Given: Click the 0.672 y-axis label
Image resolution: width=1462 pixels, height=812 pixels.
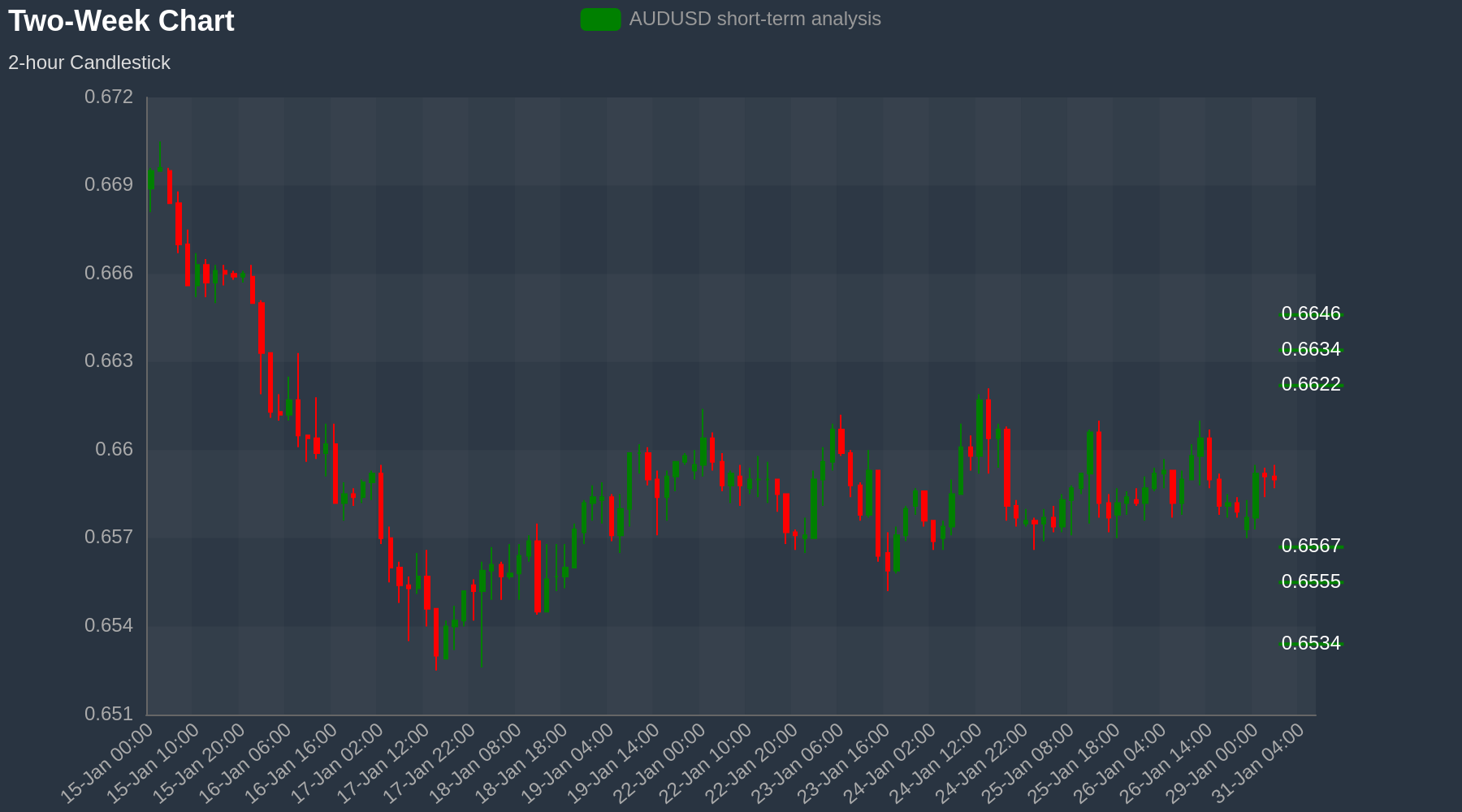Looking at the screenshot, I should click(109, 97).
